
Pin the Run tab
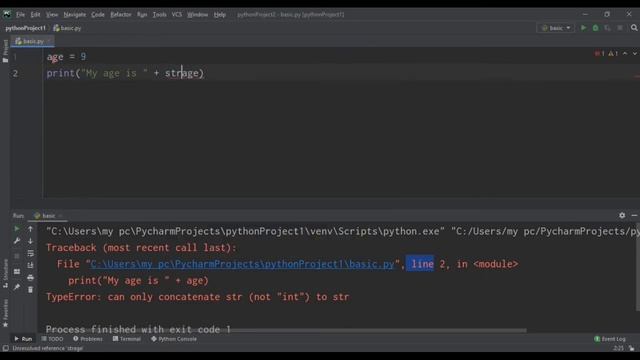tap(17, 287)
